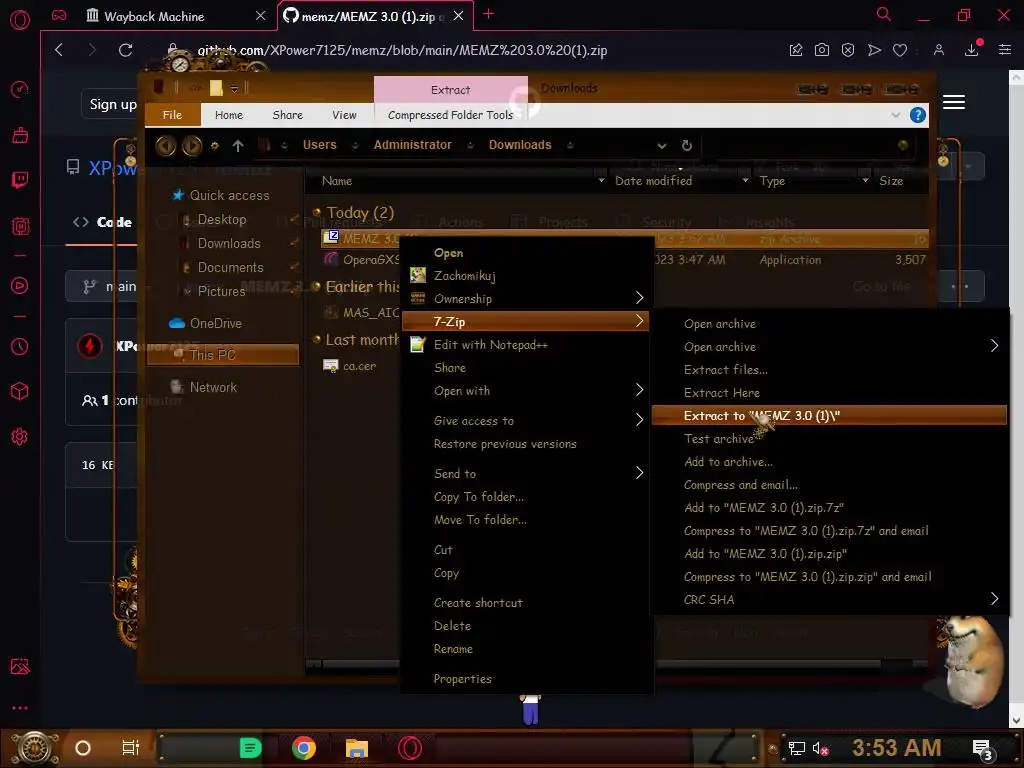Image resolution: width=1024 pixels, height=768 pixels.
Task: Select Edit with Notepad++
Action: click(x=490, y=345)
